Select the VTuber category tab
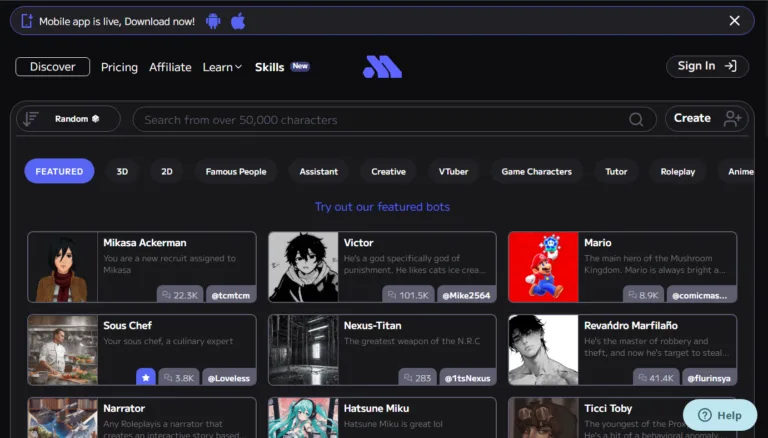 pyautogui.click(x=453, y=171)
